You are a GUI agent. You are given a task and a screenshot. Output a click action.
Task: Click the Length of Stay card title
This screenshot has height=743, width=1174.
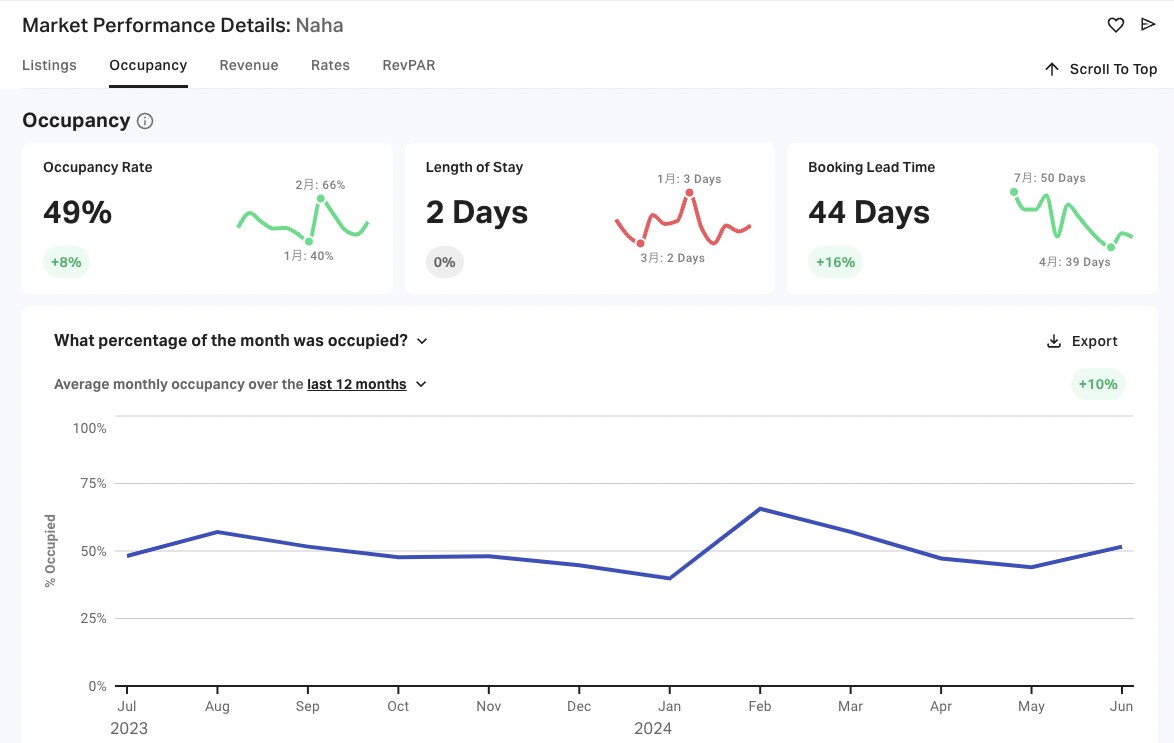tap(475, 167)
